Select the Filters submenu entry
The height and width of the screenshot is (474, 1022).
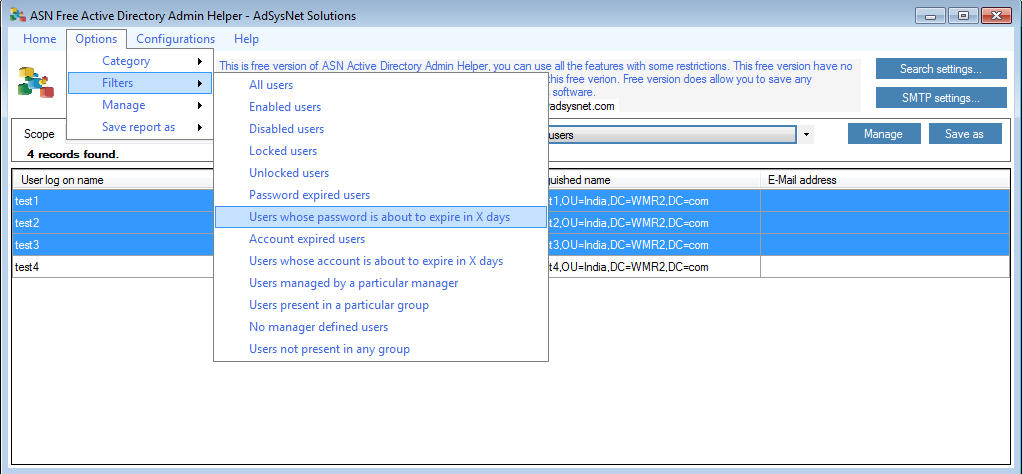point(140,83)
